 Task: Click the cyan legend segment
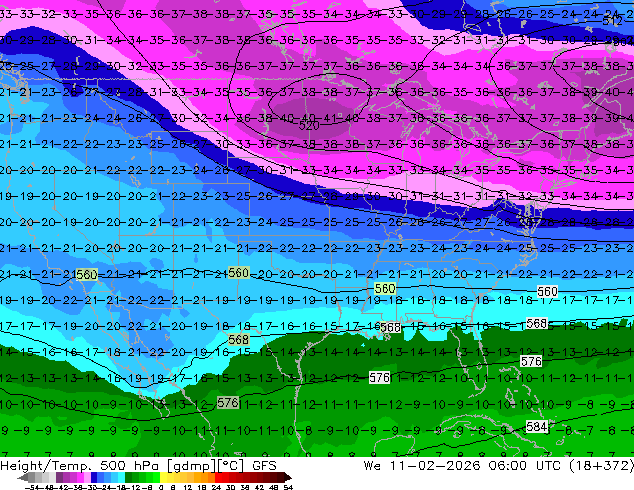click(x=121, y=478)
